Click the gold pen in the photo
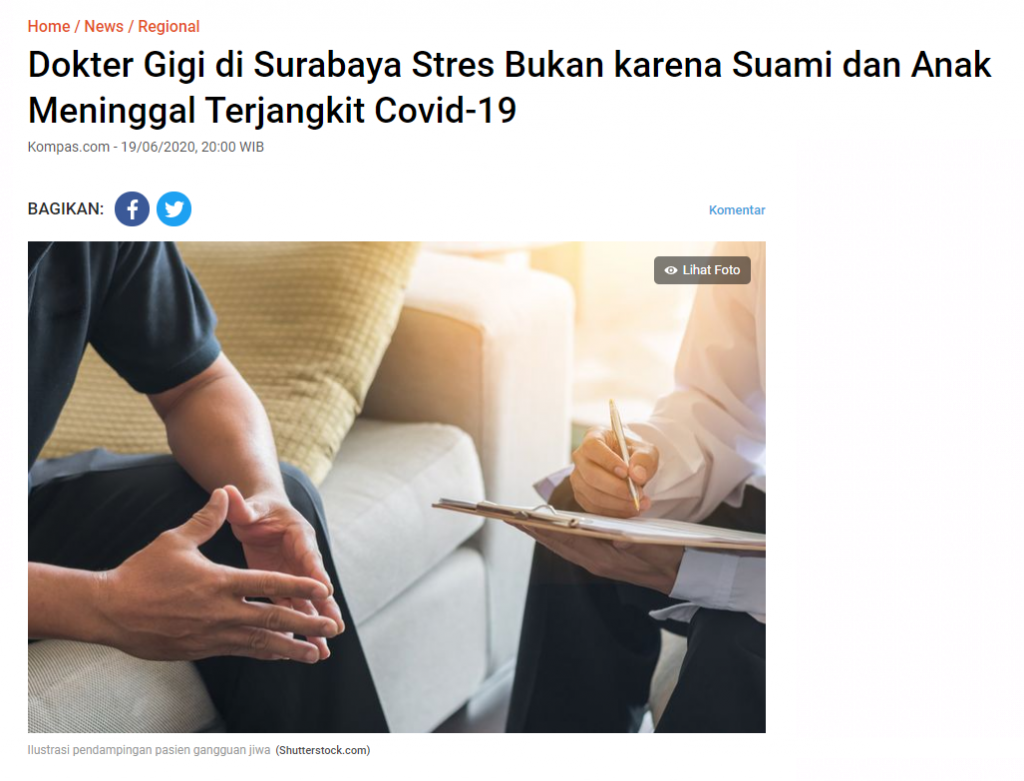 [624, 454]
